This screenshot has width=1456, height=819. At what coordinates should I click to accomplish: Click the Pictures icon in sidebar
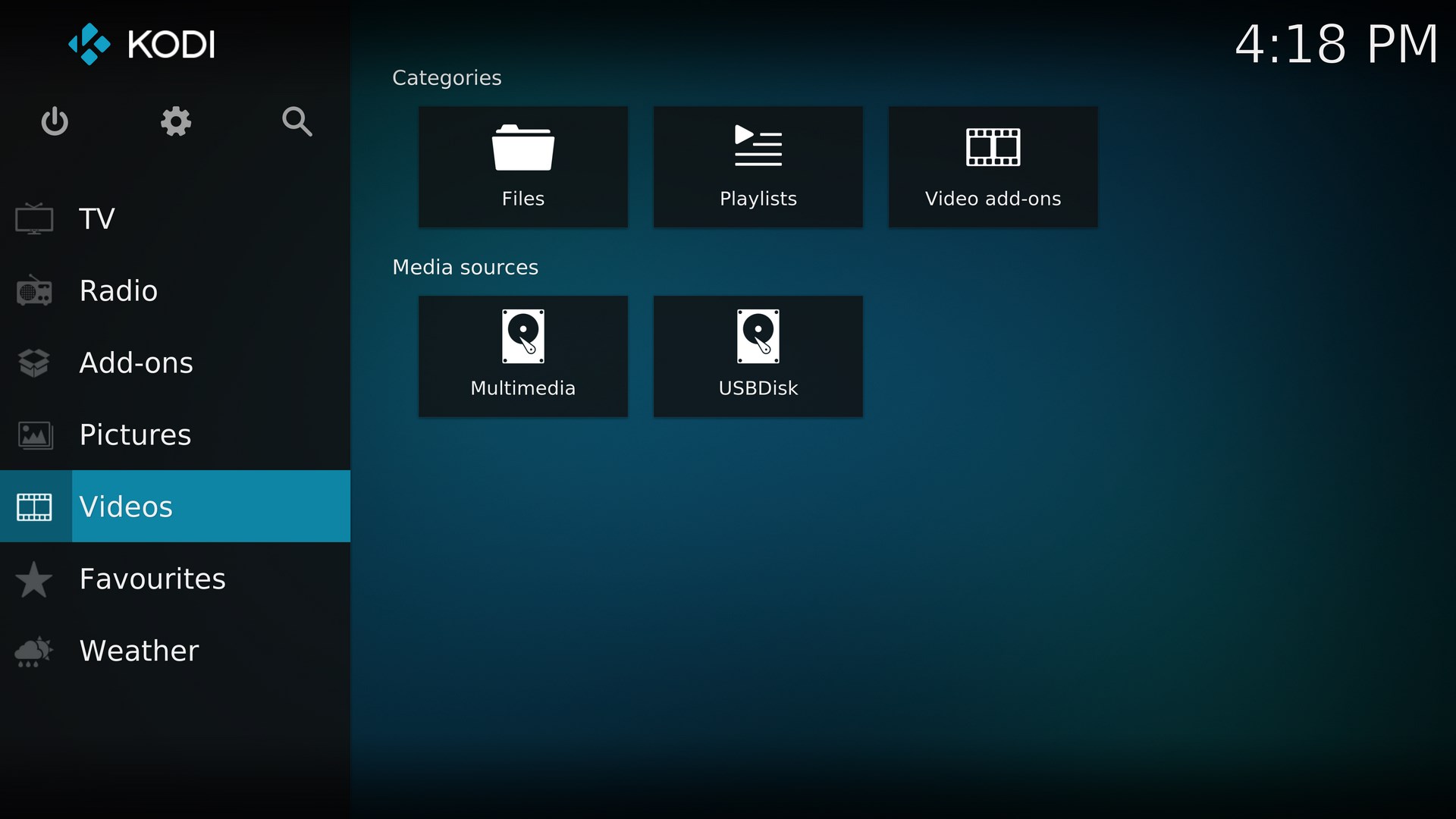tap(35, 435)
